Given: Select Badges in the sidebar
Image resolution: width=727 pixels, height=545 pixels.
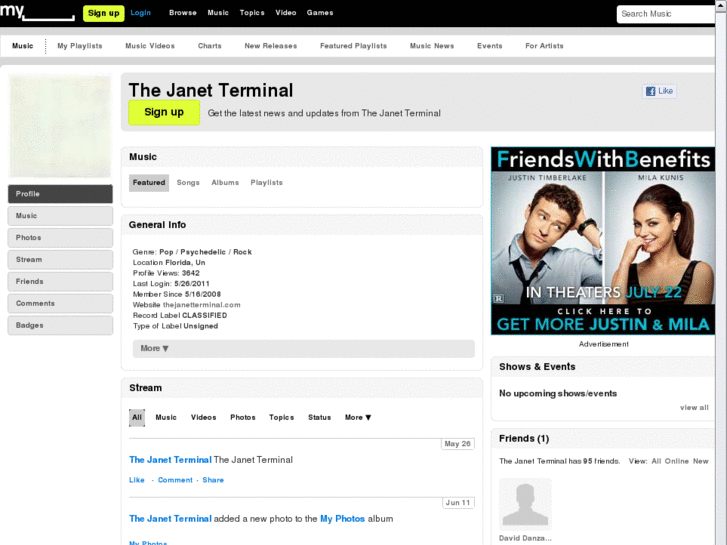Looking at the screenshot, I should tap(60, 325).
